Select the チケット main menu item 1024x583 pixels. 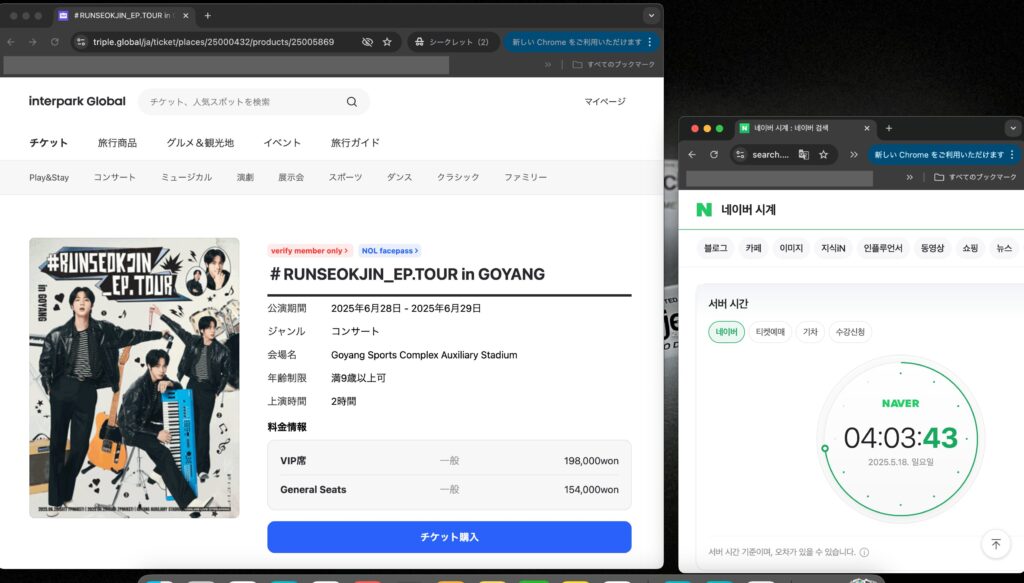(48, 143)
